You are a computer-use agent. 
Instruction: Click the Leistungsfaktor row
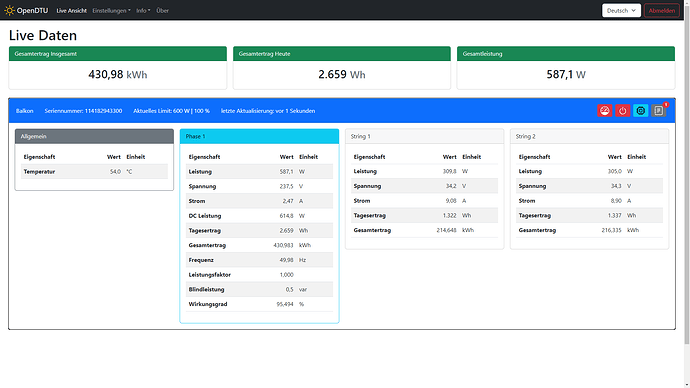(x=259, y=275)
